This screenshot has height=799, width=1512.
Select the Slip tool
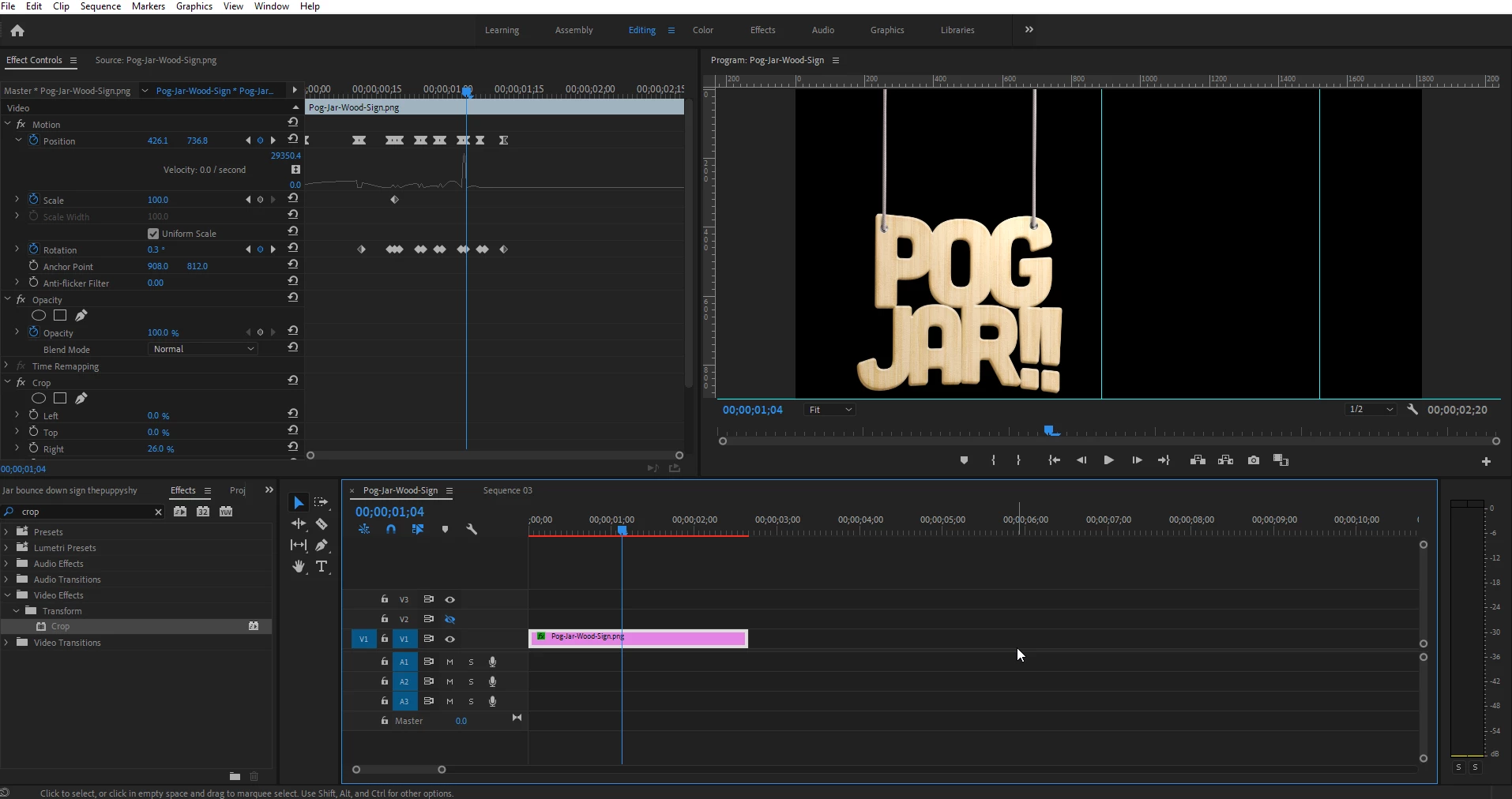pos(299,545)
